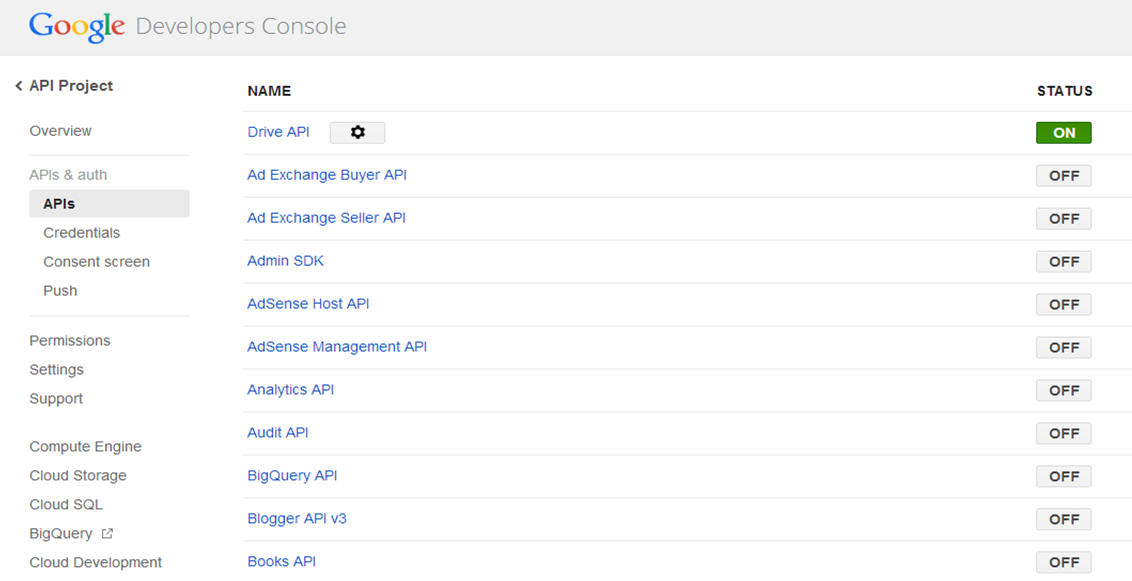Open the Credentials section

tap(82, 232)
